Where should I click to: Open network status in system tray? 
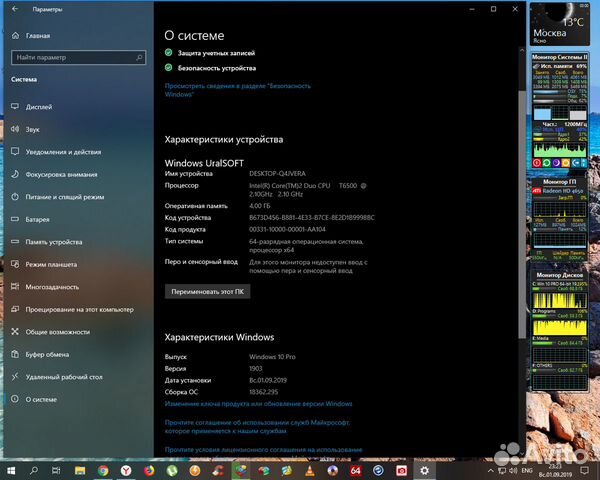pos(502,470)
